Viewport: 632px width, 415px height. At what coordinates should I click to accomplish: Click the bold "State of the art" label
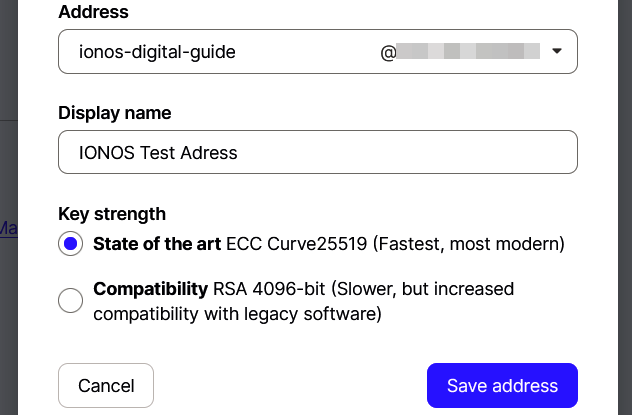(x=157, y=244)
